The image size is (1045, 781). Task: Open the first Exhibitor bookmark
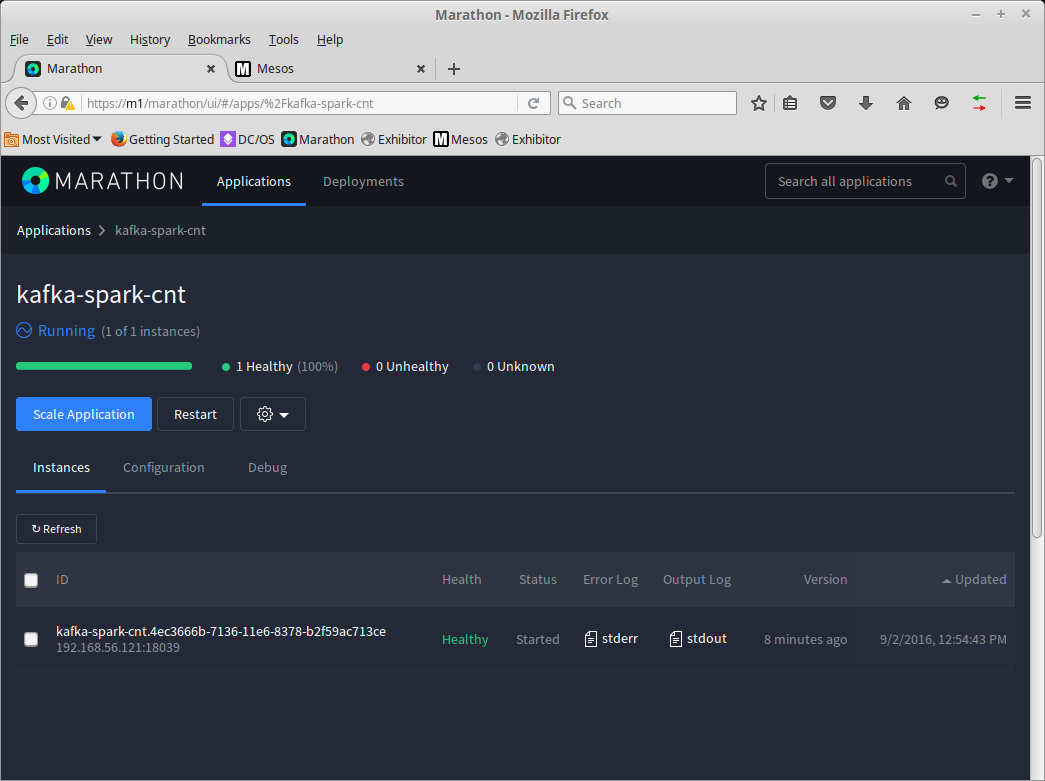coord(394,139)
